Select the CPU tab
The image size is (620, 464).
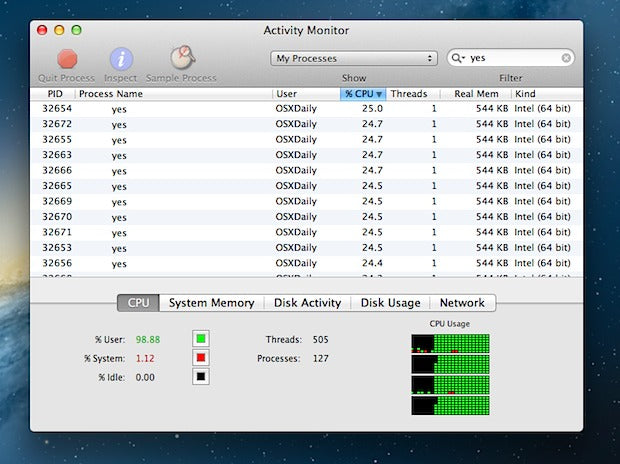point(138,303)
